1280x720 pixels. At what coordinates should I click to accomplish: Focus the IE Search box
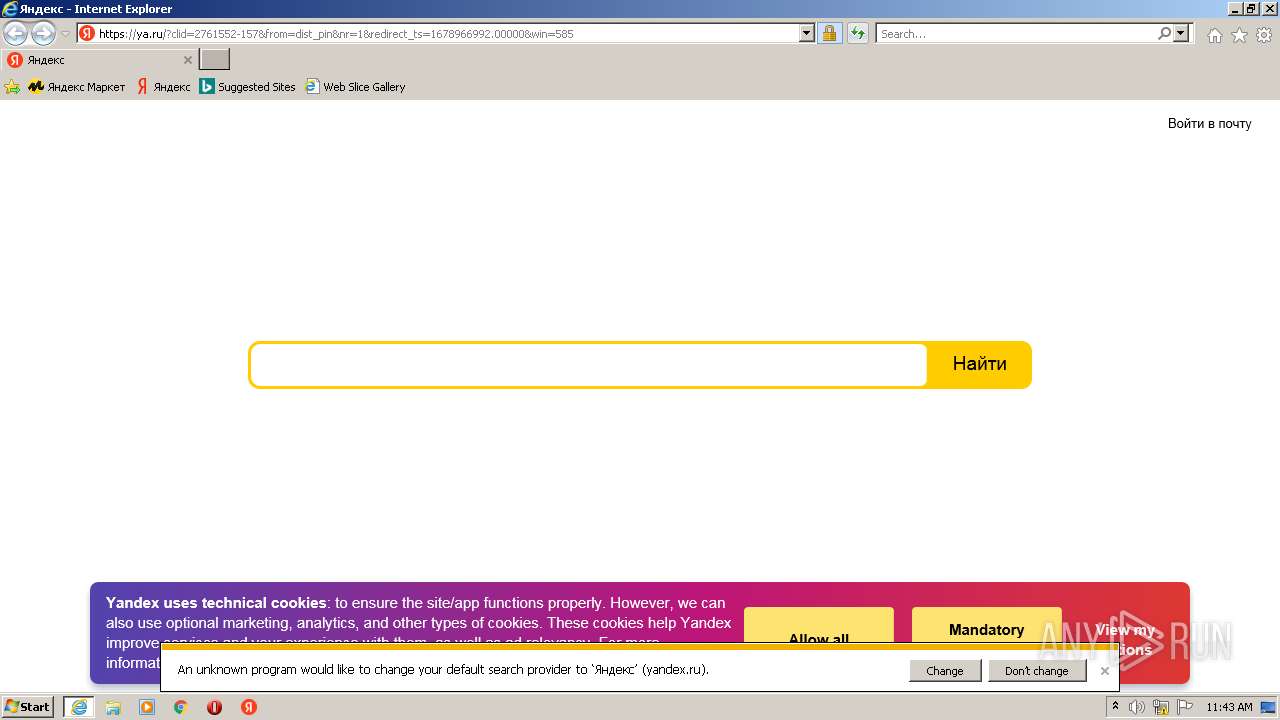tap(1016, 33)
